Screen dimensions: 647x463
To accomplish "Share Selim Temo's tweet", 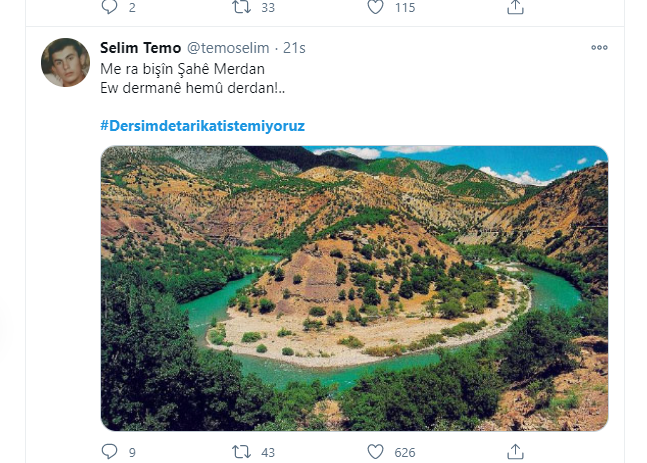I will point(515,451).
